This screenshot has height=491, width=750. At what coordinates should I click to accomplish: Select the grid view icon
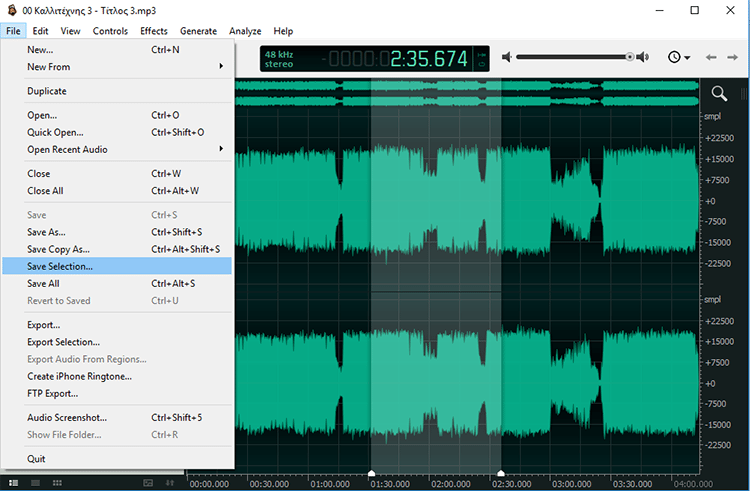pyautogui.click(x=57, y=483)
